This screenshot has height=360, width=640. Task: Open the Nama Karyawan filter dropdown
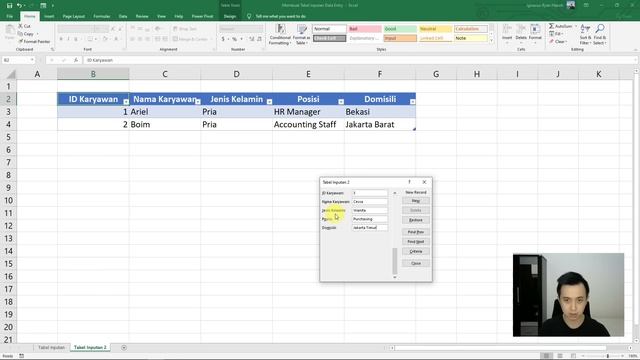198,102
